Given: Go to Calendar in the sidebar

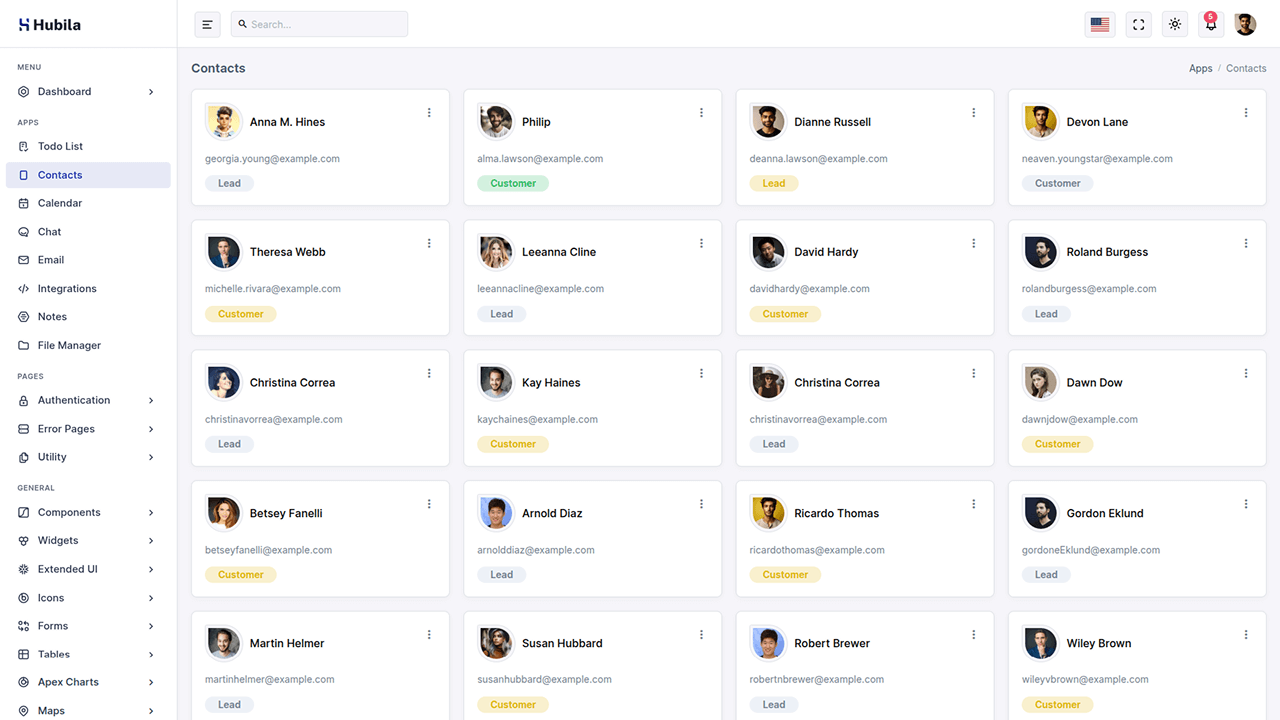Looking at the screenshot, I should [x=60, y=203].
